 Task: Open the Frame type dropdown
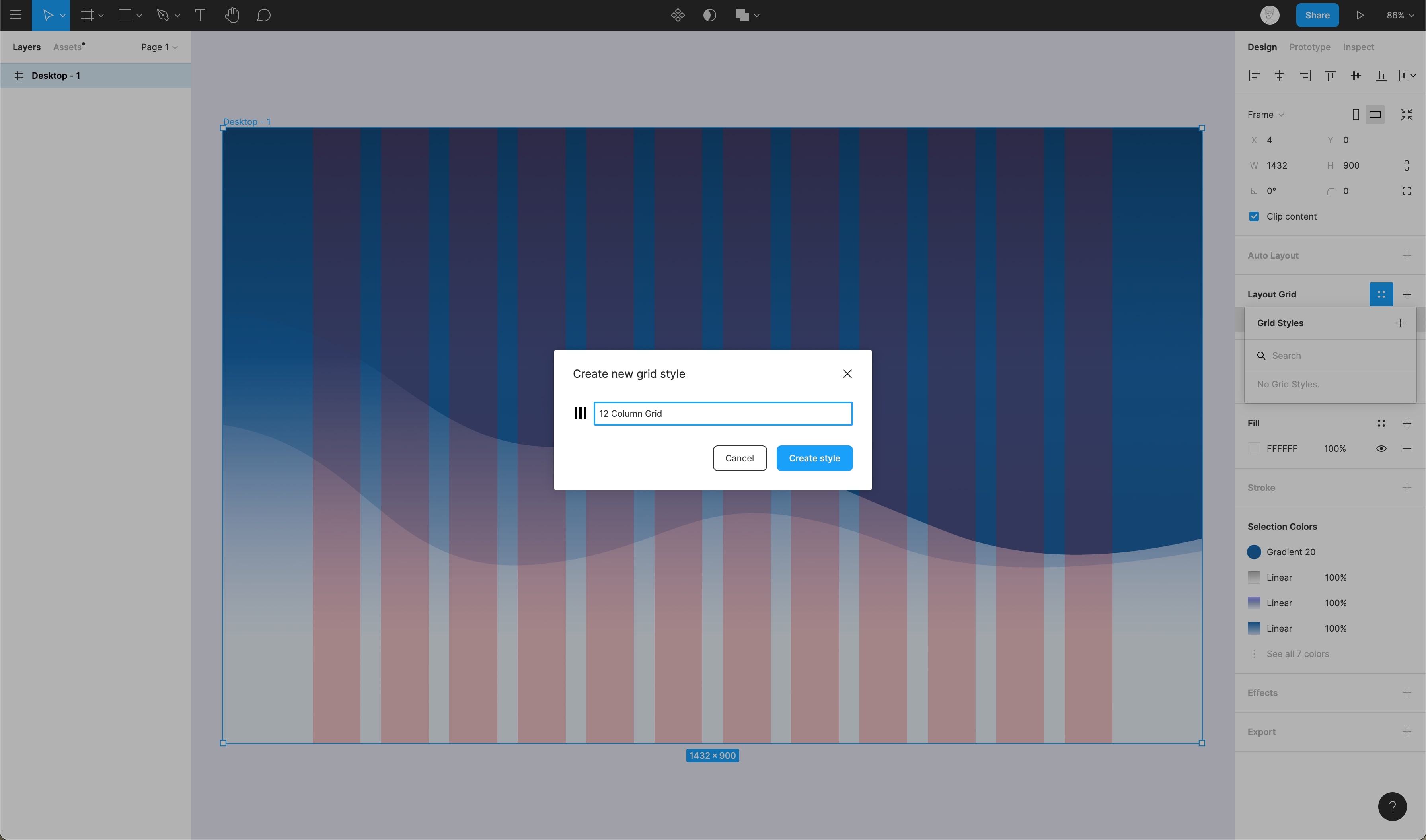[x=1265, y=114]
